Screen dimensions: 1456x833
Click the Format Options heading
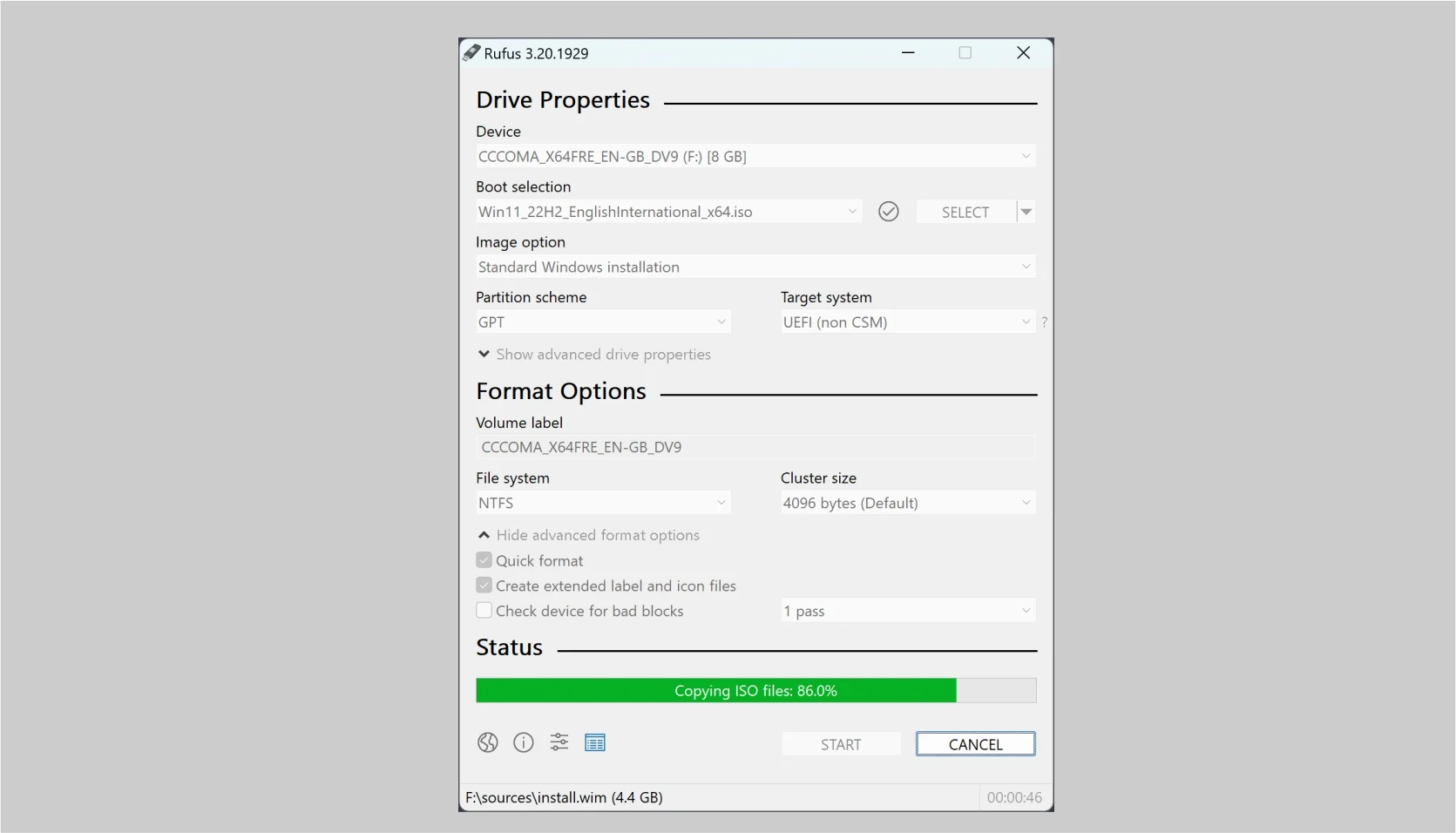[x=561, y=391]
